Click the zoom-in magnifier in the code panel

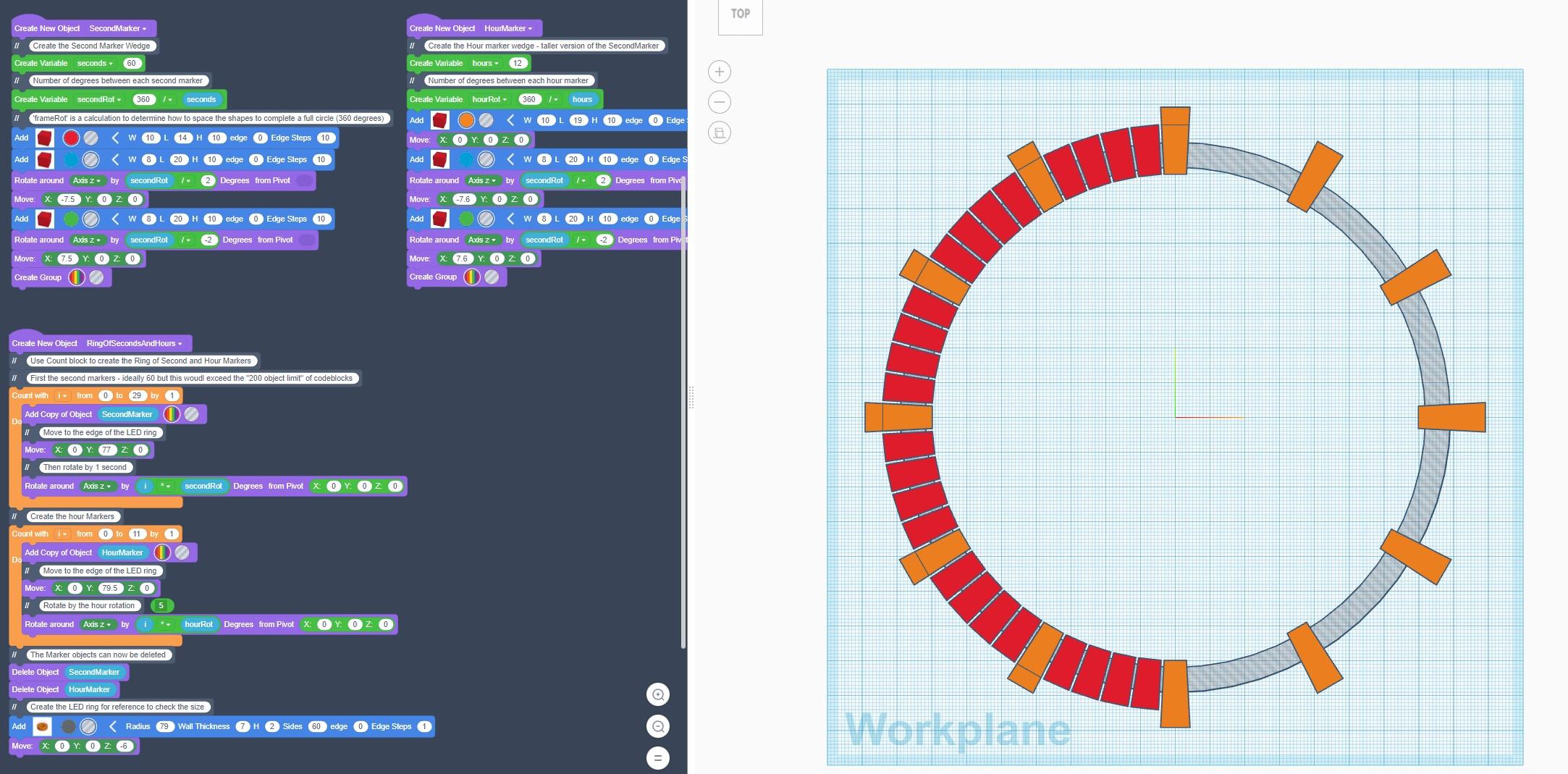[x=657, y=694]
